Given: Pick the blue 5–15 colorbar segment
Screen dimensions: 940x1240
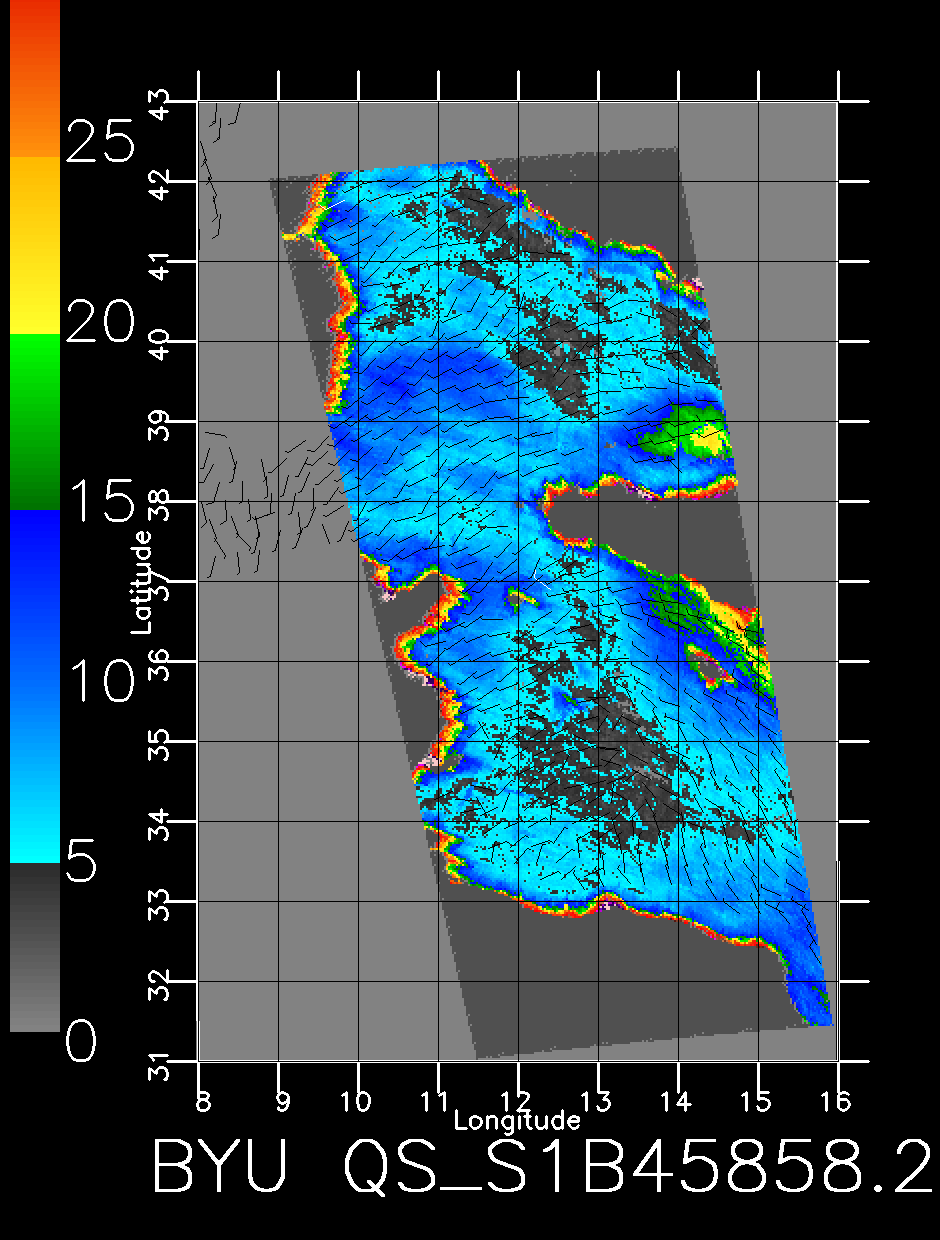Looking at the screenshot, I should [x=35, y=686].
